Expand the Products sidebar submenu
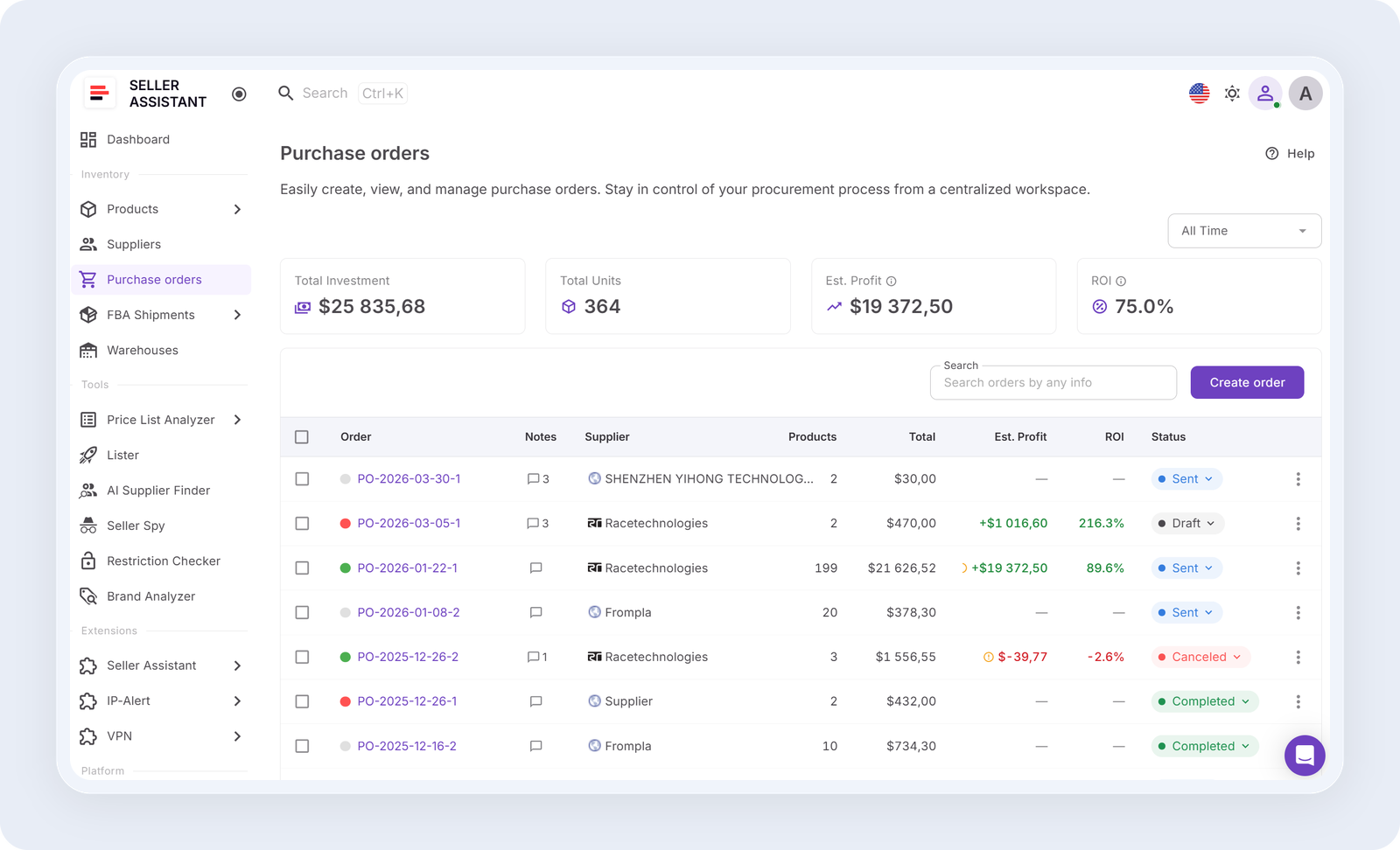The height and width of the screenshot is (850, 1400). [x=237, y=209]
